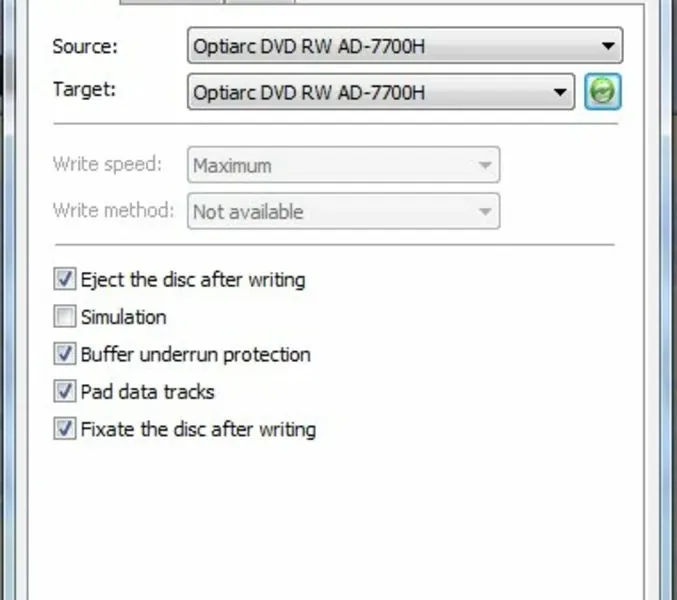Expand the Write speed dropdown
677x600 pixels.
coord(343,165)
